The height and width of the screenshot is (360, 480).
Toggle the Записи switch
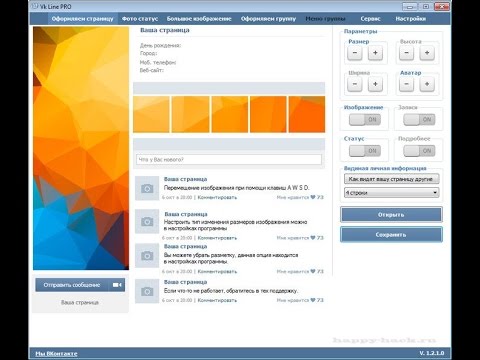pyautogui.click(x=419, y=120)
